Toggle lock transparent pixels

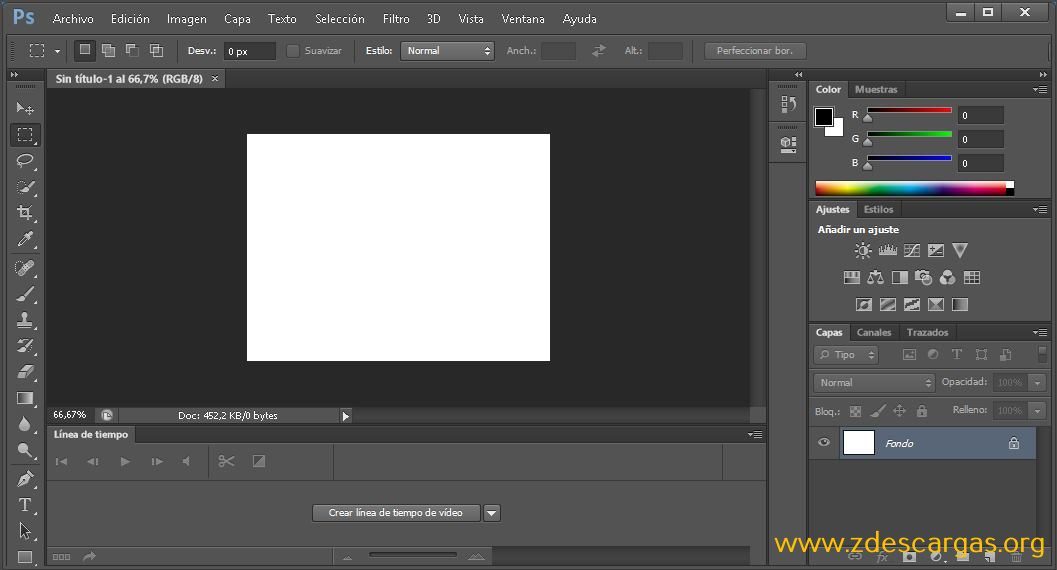tap(855, 411)
